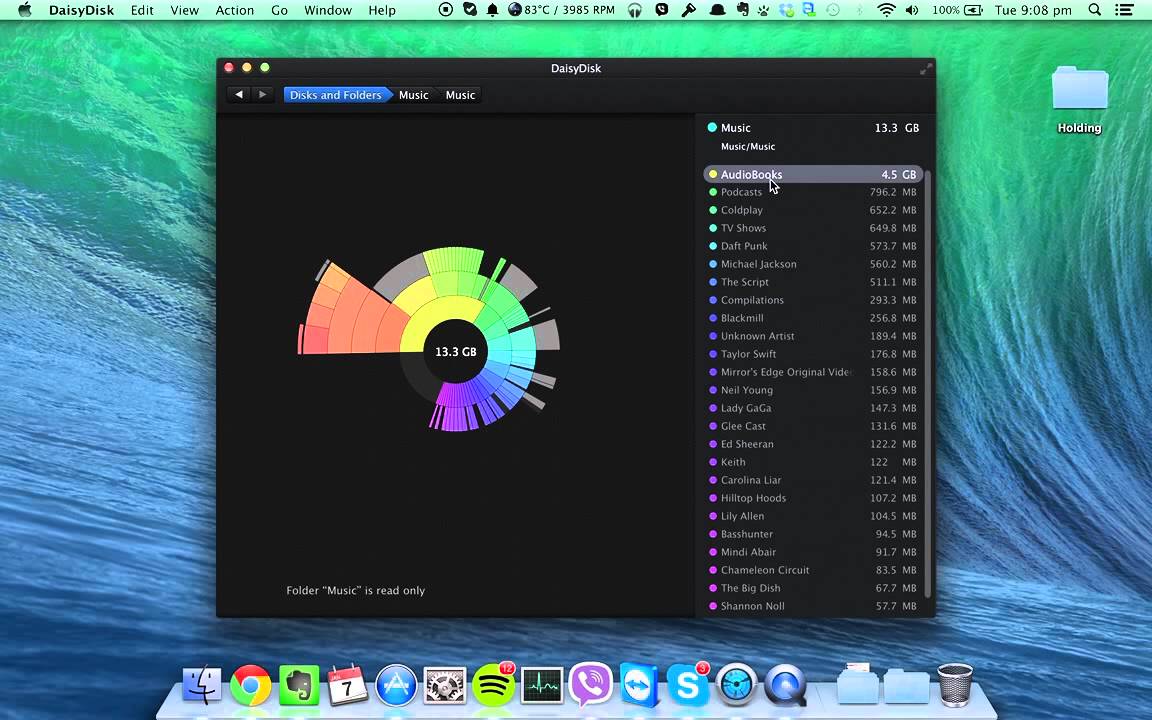Select the Blackmill folder row

tap(813, 318)
